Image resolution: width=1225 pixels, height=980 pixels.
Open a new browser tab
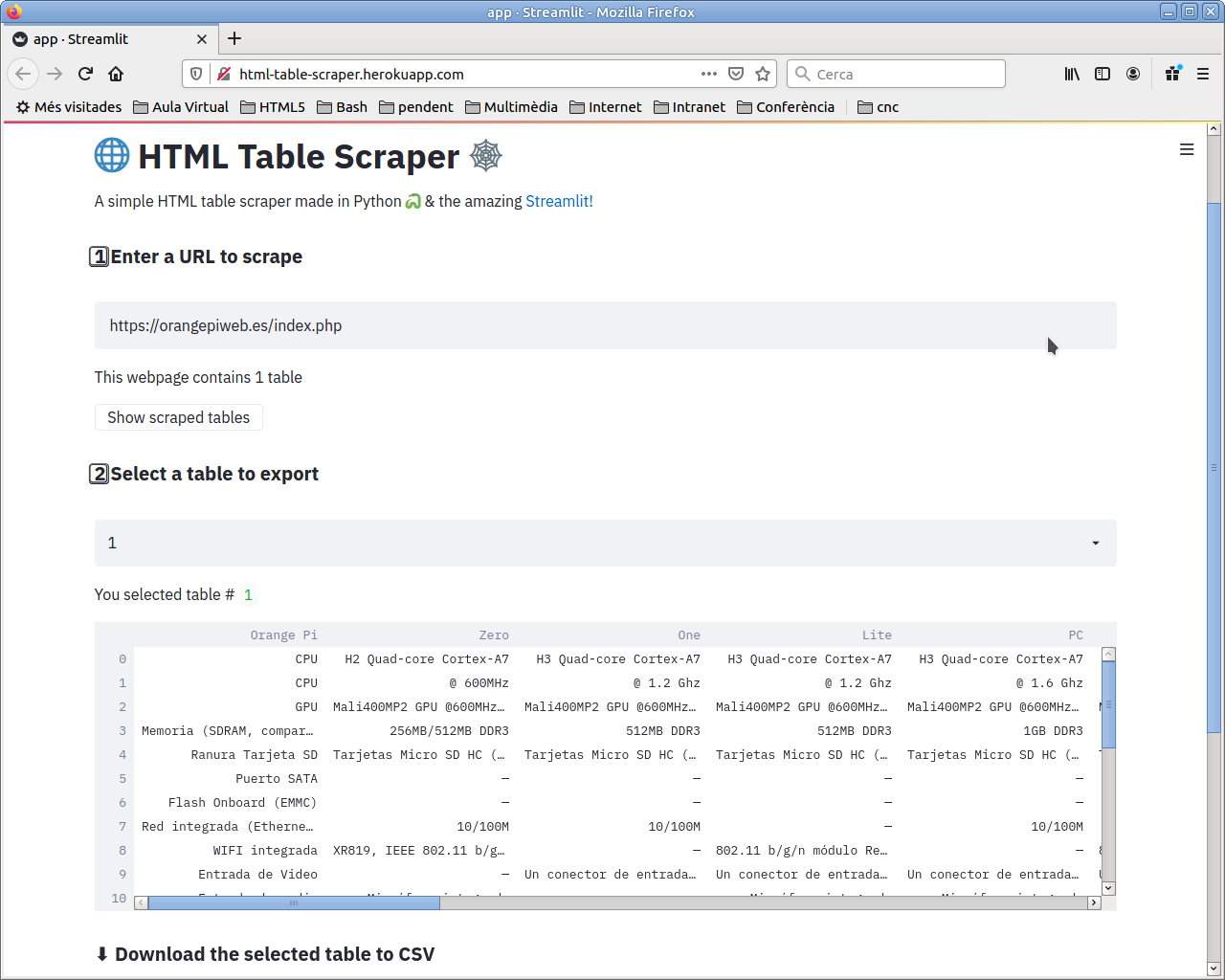click(234, 38)
